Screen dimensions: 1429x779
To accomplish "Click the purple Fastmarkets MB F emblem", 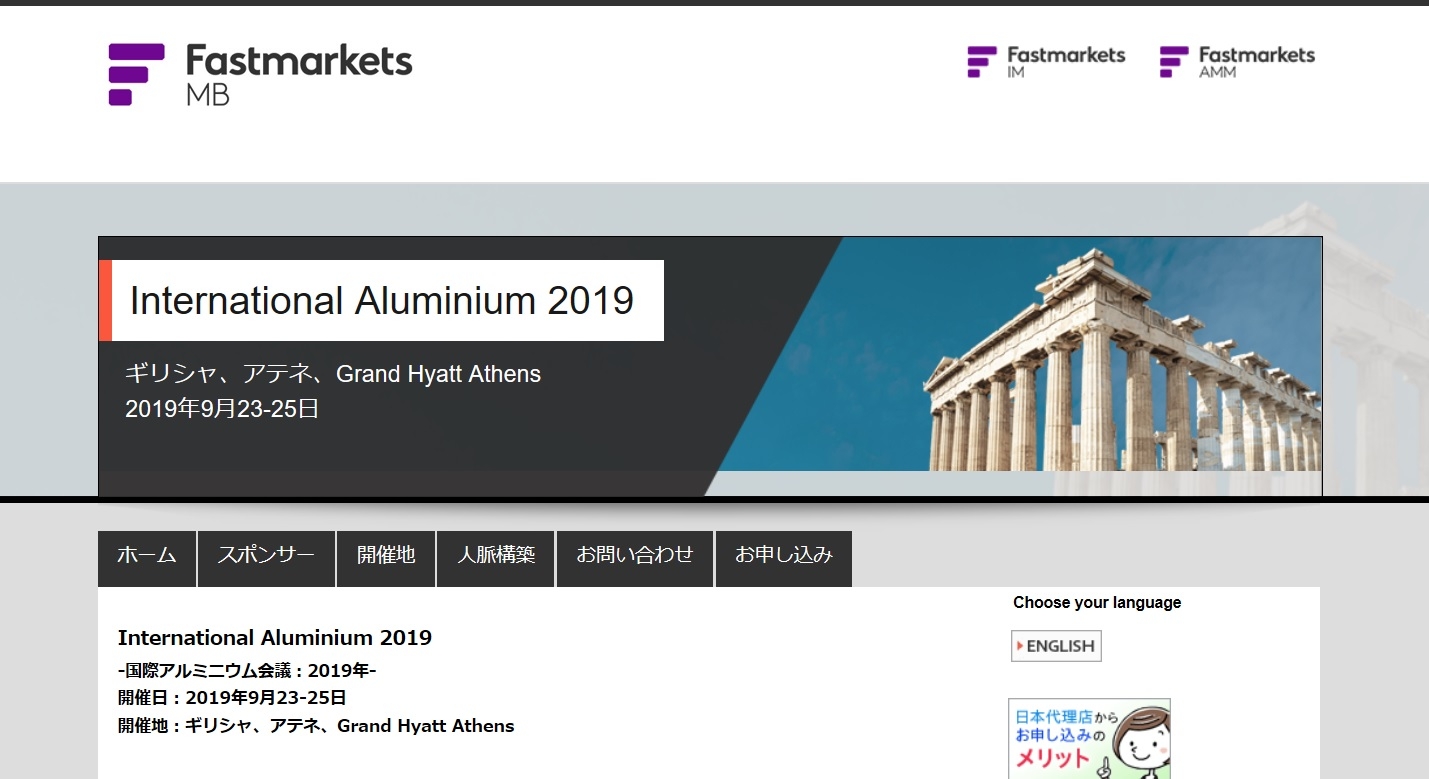I will pos(135,74).
